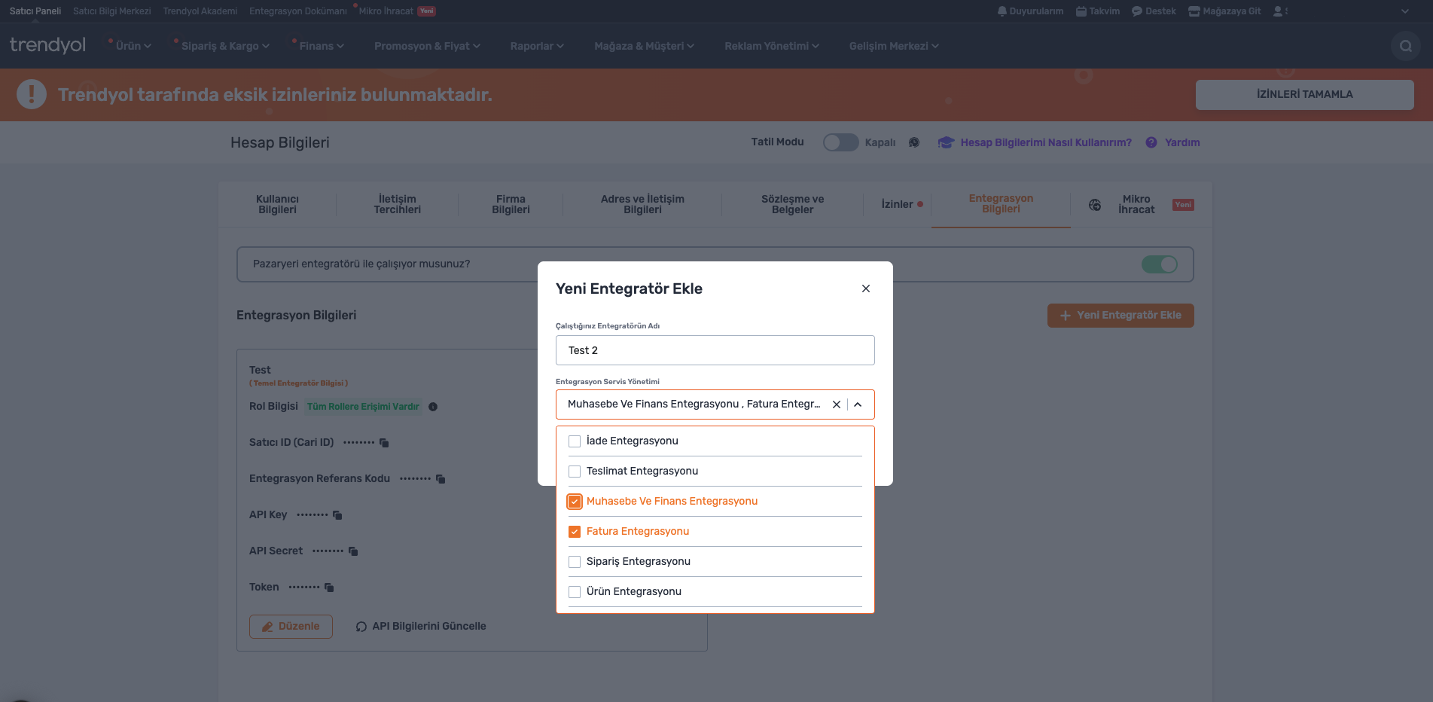The image size is (1433, 702).
Task: Uncheck Fatura Entegrasyonu option
Action: 574,531
